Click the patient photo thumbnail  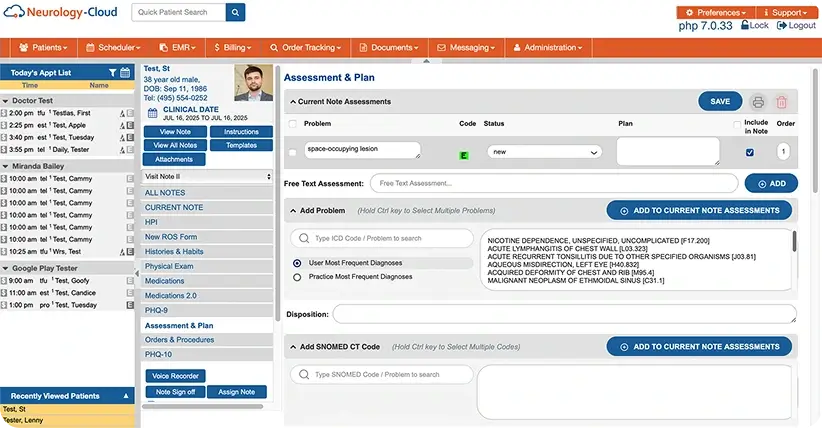point(253,83)
